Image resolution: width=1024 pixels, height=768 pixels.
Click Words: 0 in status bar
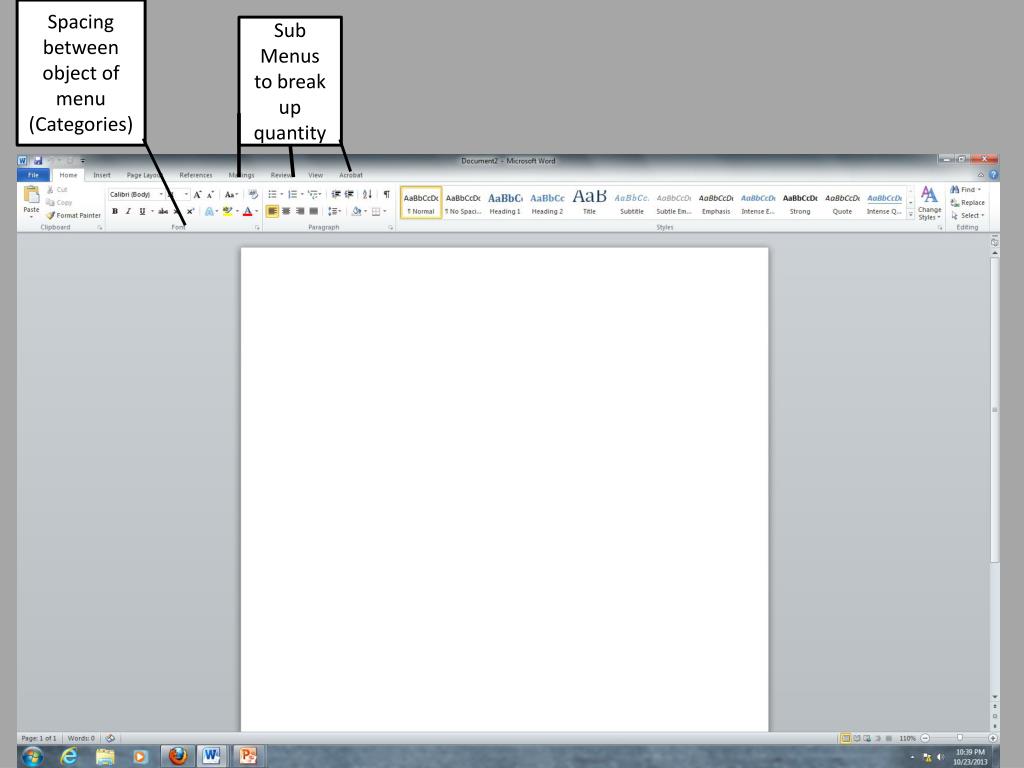click(x=81, y=738)
